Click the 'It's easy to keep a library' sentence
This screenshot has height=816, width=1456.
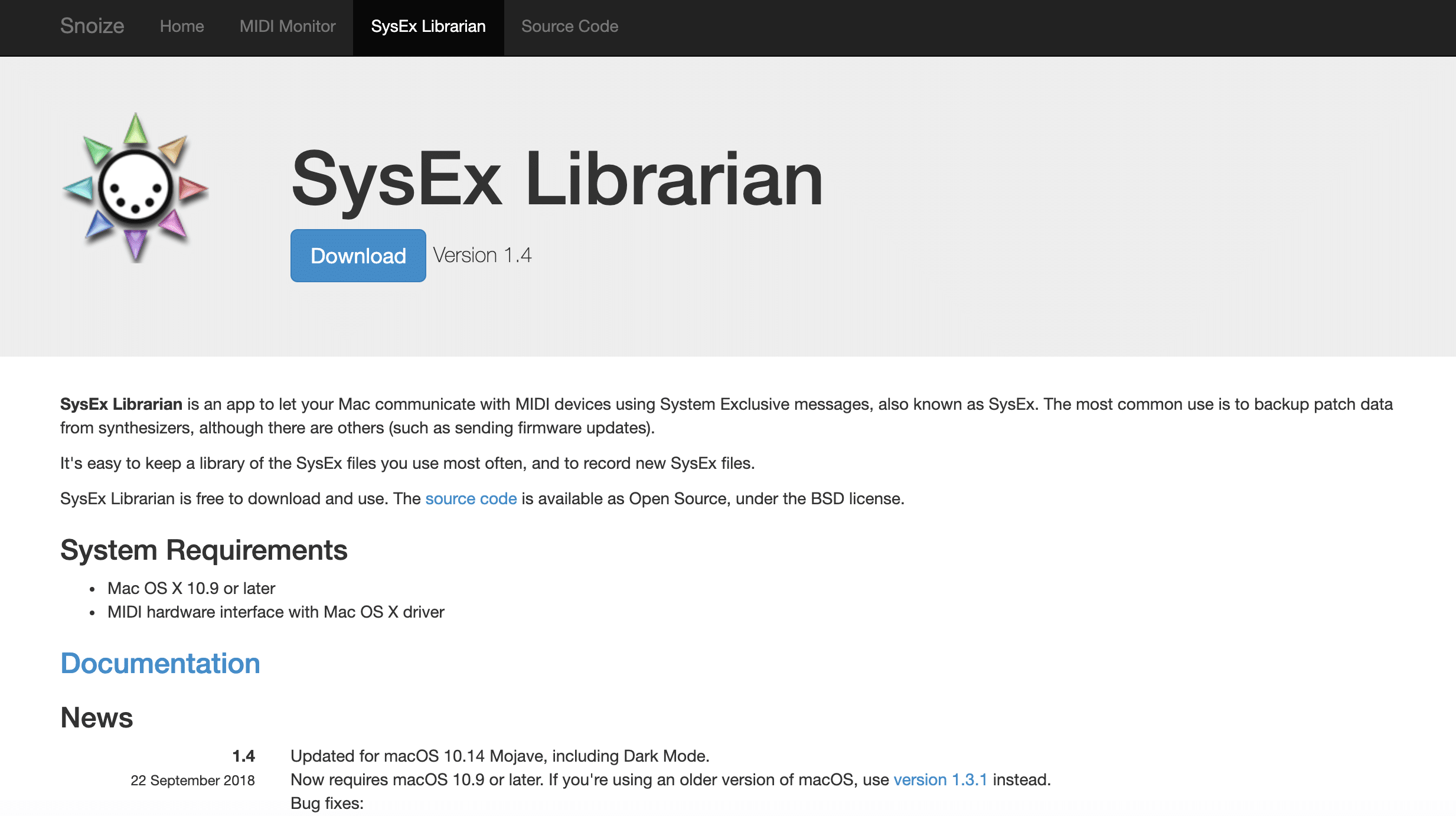[x=407, y=464]
